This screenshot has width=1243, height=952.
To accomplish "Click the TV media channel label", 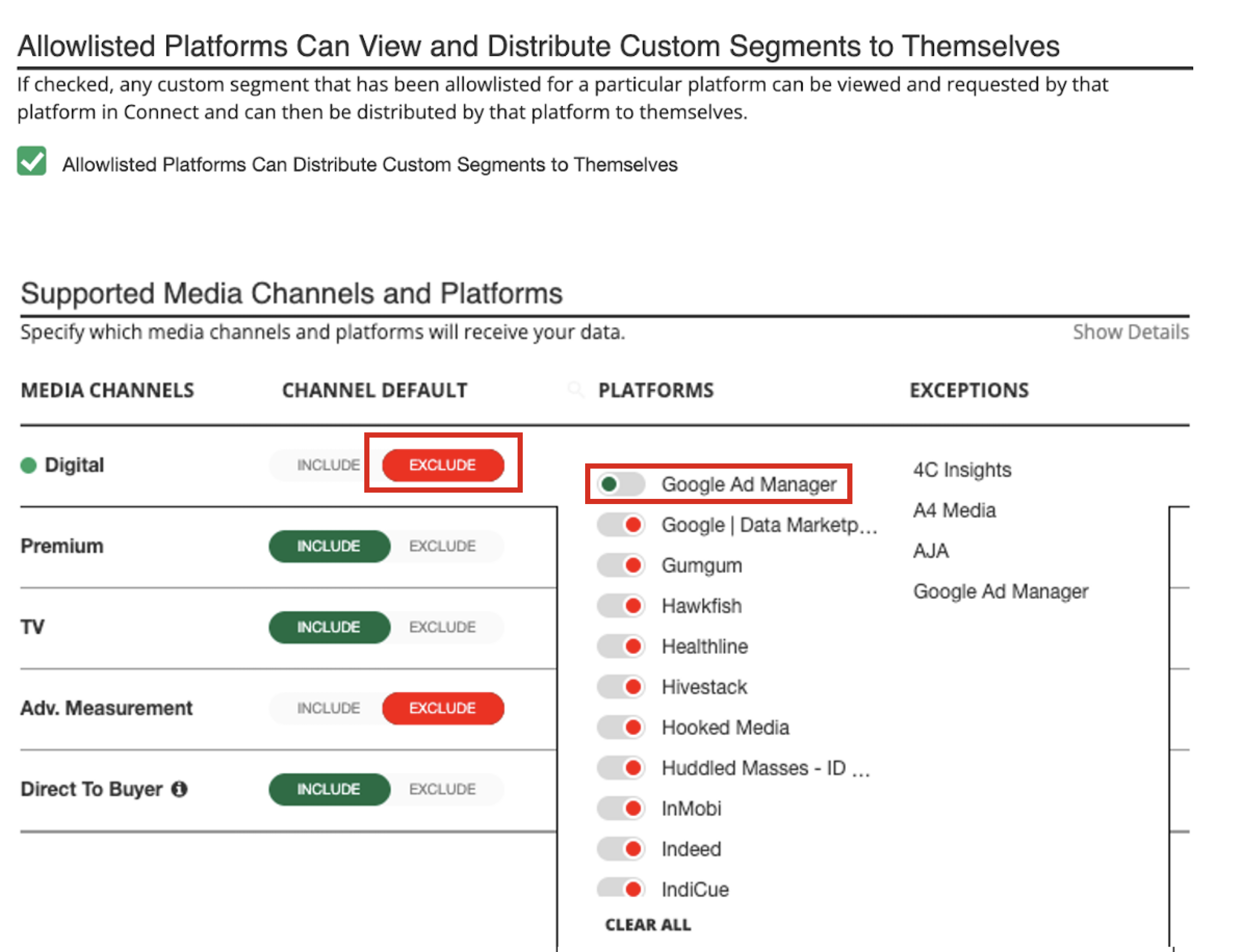I will click(32, 627).
